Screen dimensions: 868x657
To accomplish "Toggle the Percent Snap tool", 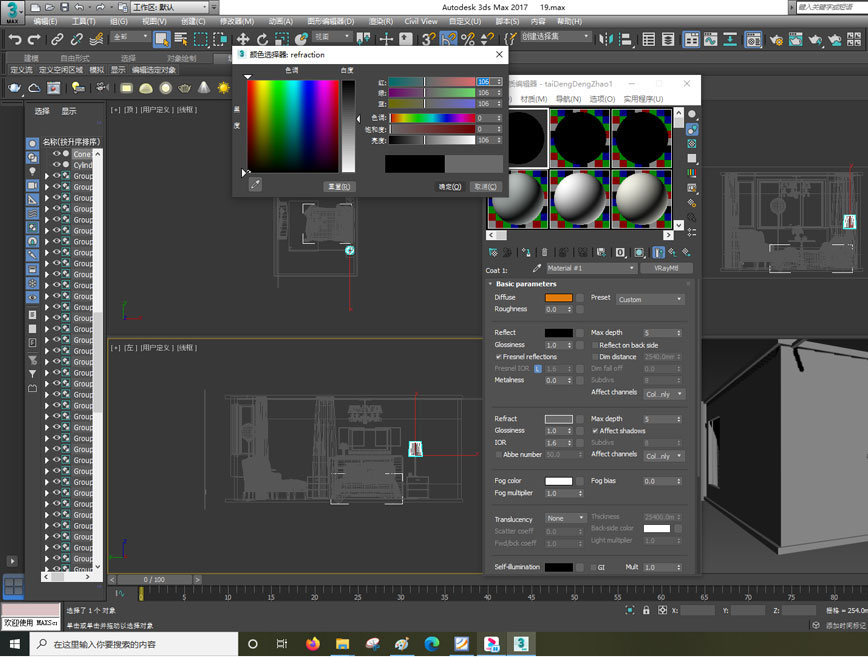I will click(468, 39).
